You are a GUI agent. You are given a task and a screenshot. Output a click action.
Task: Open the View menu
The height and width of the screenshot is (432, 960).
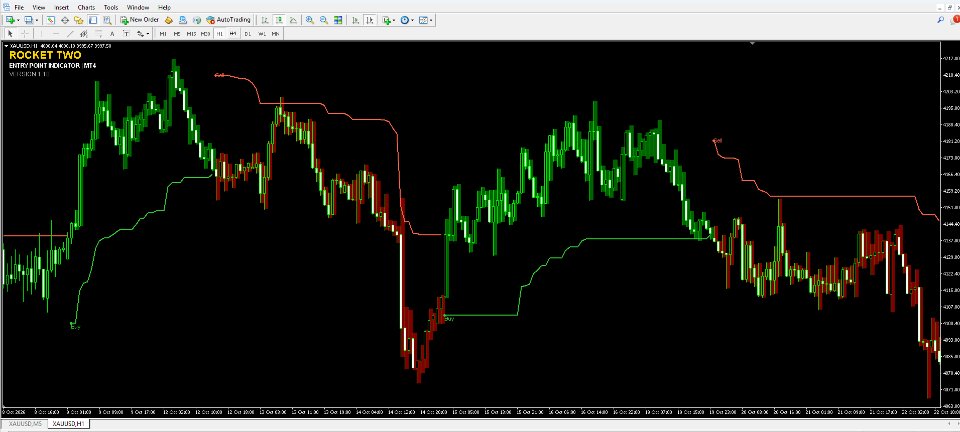tap(39, 7)
